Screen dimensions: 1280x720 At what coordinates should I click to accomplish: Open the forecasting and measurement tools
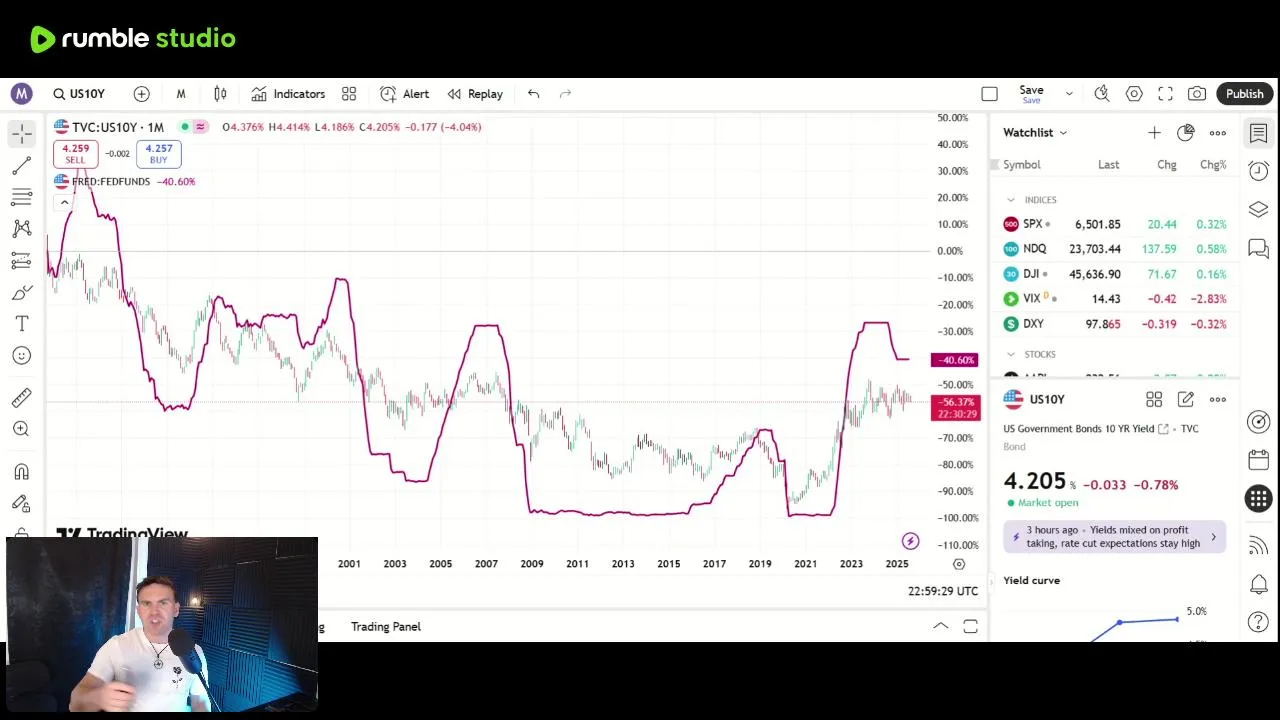click(22, 261)
